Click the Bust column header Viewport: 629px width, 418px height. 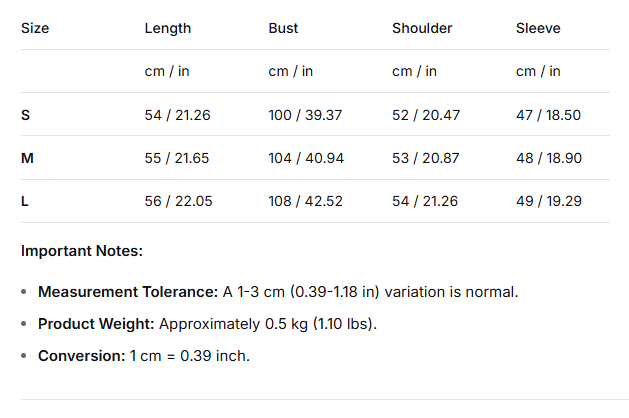[283, 28]
